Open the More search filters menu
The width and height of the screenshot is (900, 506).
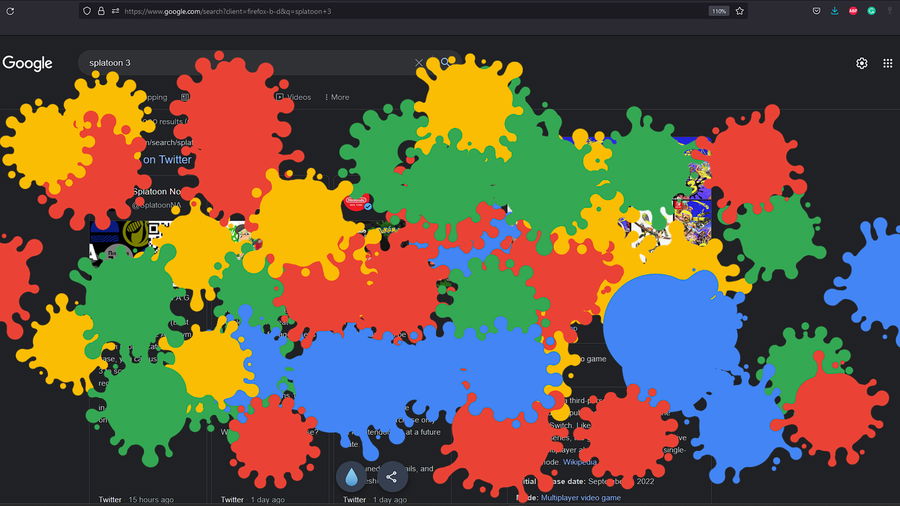pyautogui.click(x=337, y=97)
